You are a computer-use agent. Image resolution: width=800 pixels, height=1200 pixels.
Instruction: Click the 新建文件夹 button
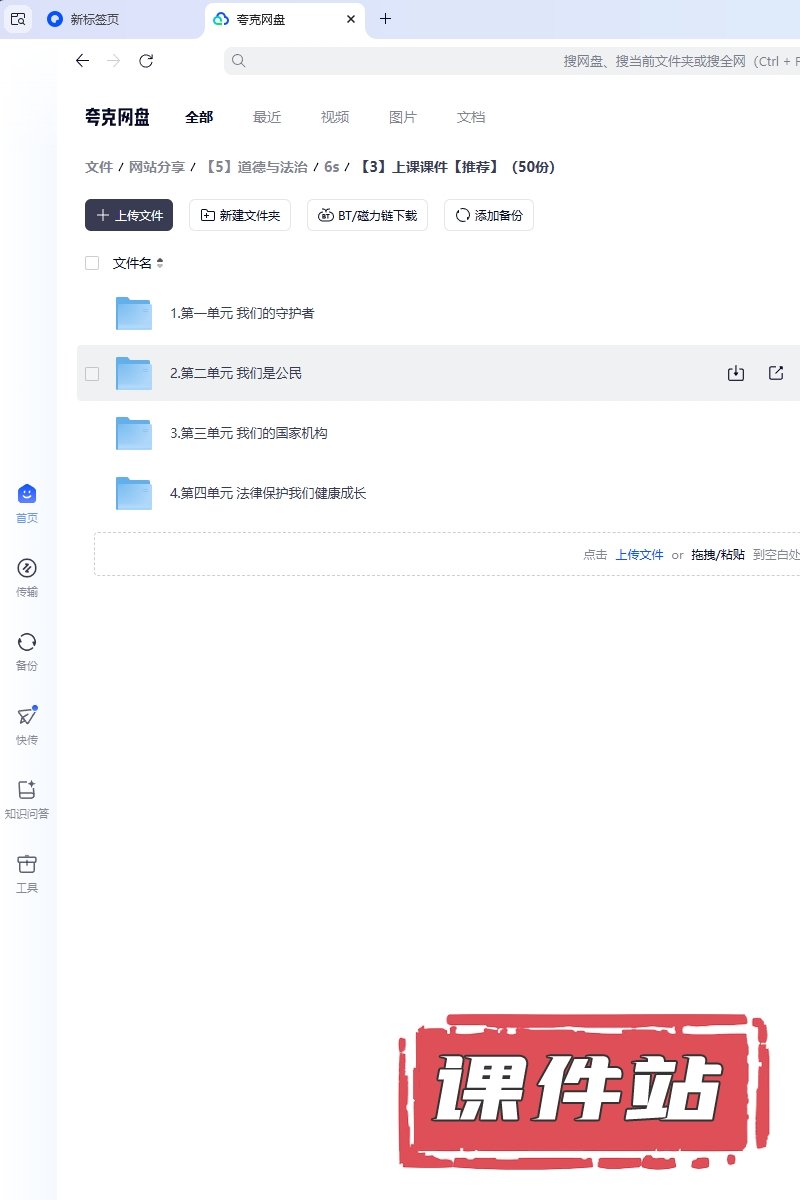[x=240, y=215]
